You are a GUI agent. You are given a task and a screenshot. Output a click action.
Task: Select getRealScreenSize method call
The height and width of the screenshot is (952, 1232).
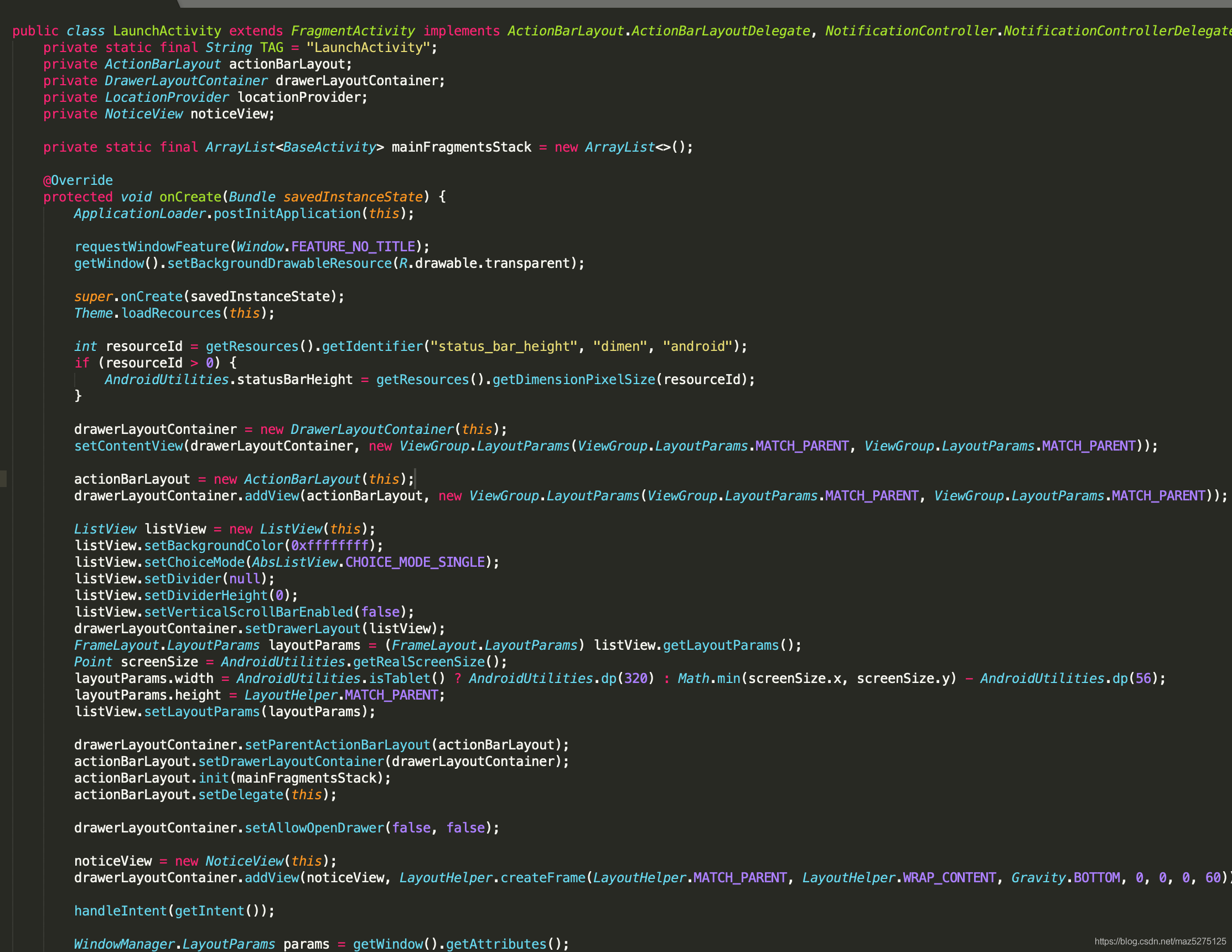pos(418,662)
